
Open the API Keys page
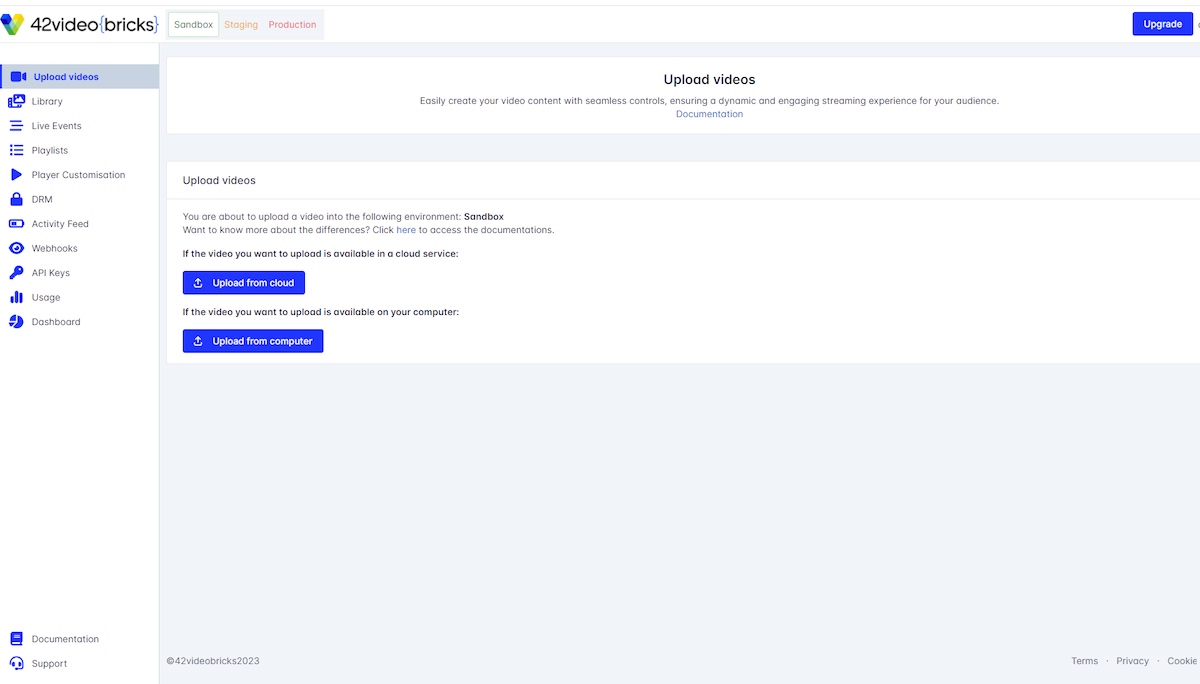click(x=79, y=273)
